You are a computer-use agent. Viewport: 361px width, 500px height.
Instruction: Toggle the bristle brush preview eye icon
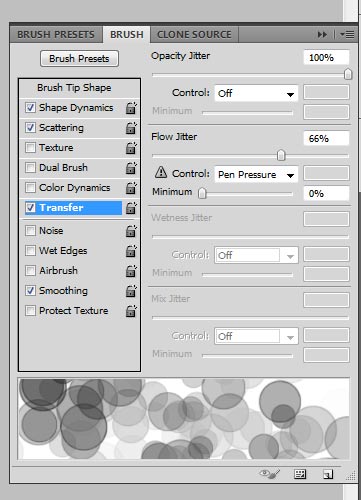(270, 474)
